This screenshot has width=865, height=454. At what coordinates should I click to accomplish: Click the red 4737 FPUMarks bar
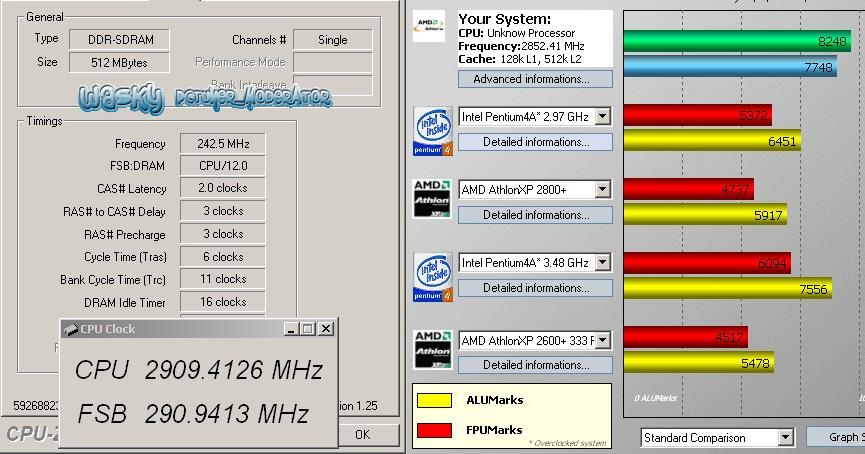click(689, 189)
